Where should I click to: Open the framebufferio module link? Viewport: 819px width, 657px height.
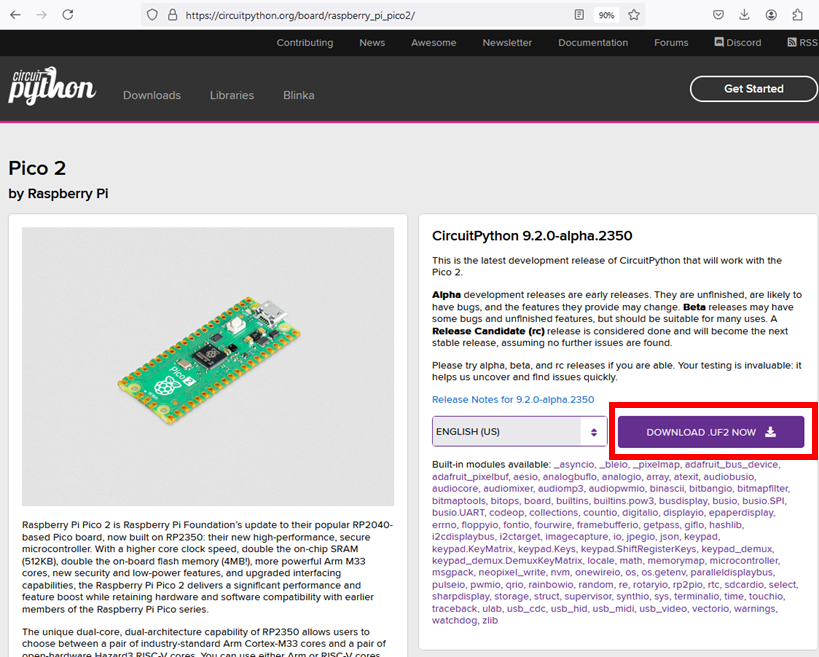pyautogui.click(x=607, y=525)
